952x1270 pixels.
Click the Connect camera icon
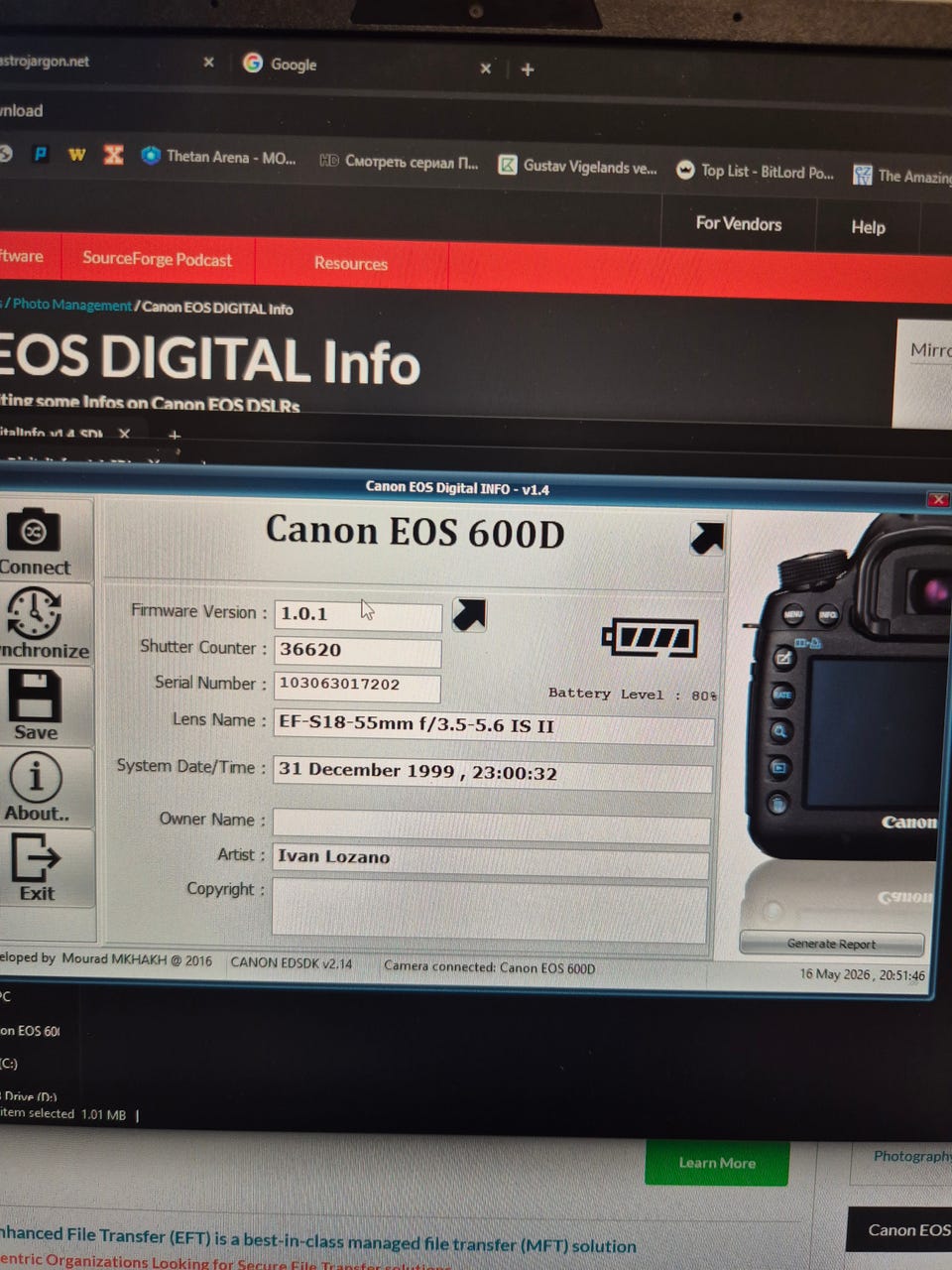pos(35,531)
